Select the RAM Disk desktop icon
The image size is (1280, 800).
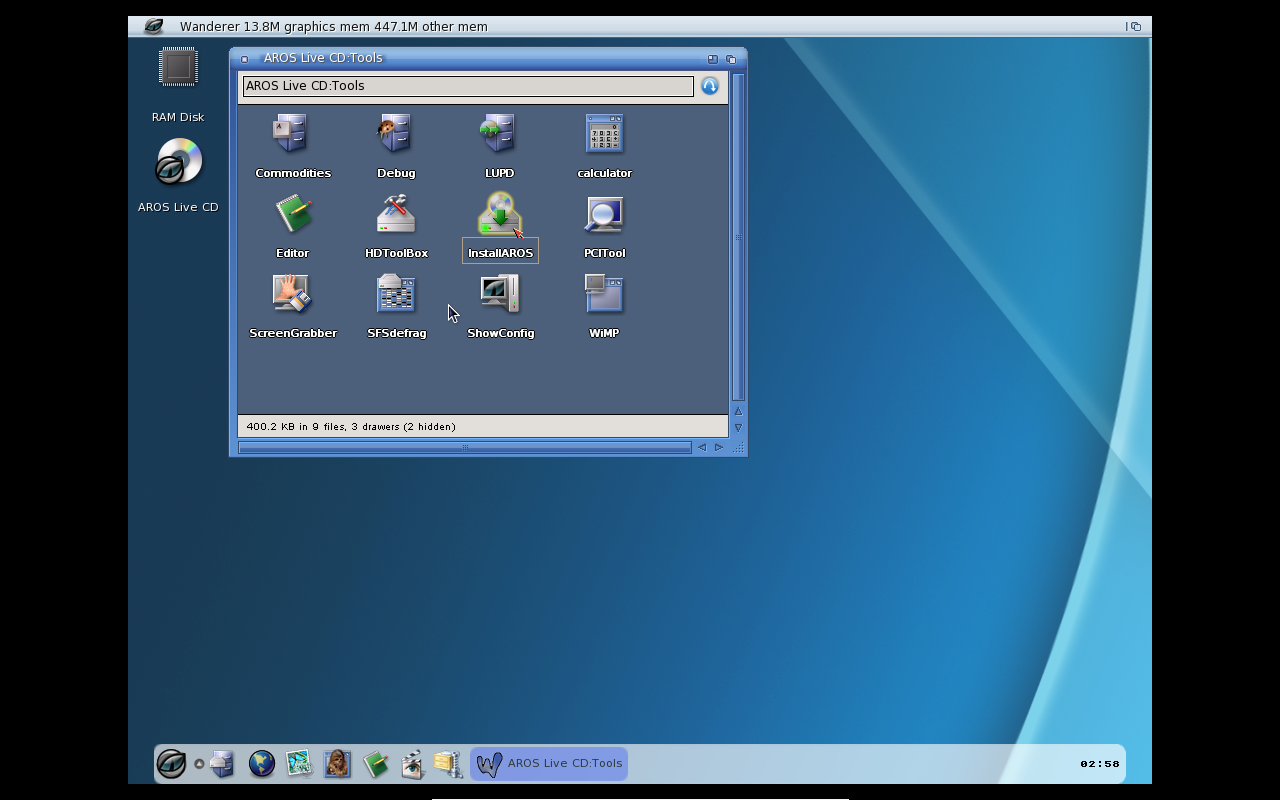pyautogui.click(x=178, y=68)
